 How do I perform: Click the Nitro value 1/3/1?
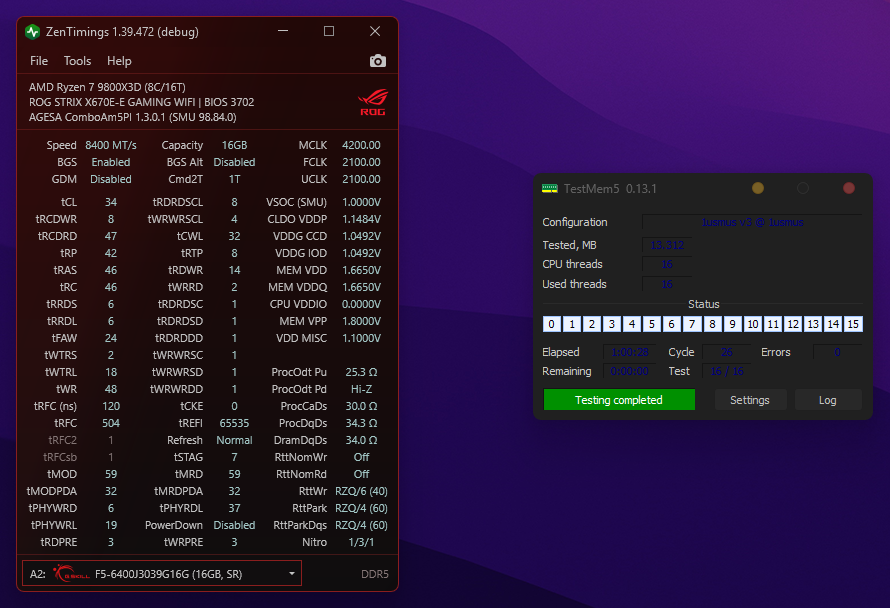coord(361,542)
